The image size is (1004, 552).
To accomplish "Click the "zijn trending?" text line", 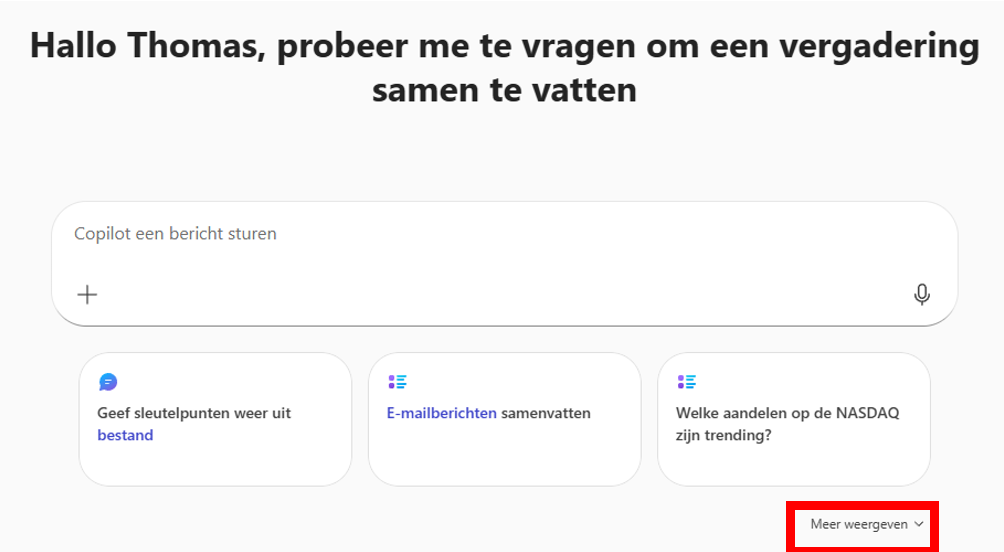I will click(720, 435).
